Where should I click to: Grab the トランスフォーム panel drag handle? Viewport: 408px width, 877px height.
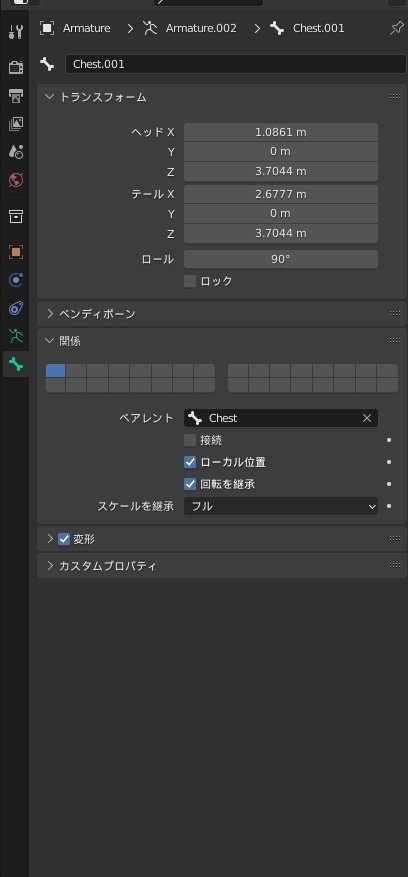point(395,97)
